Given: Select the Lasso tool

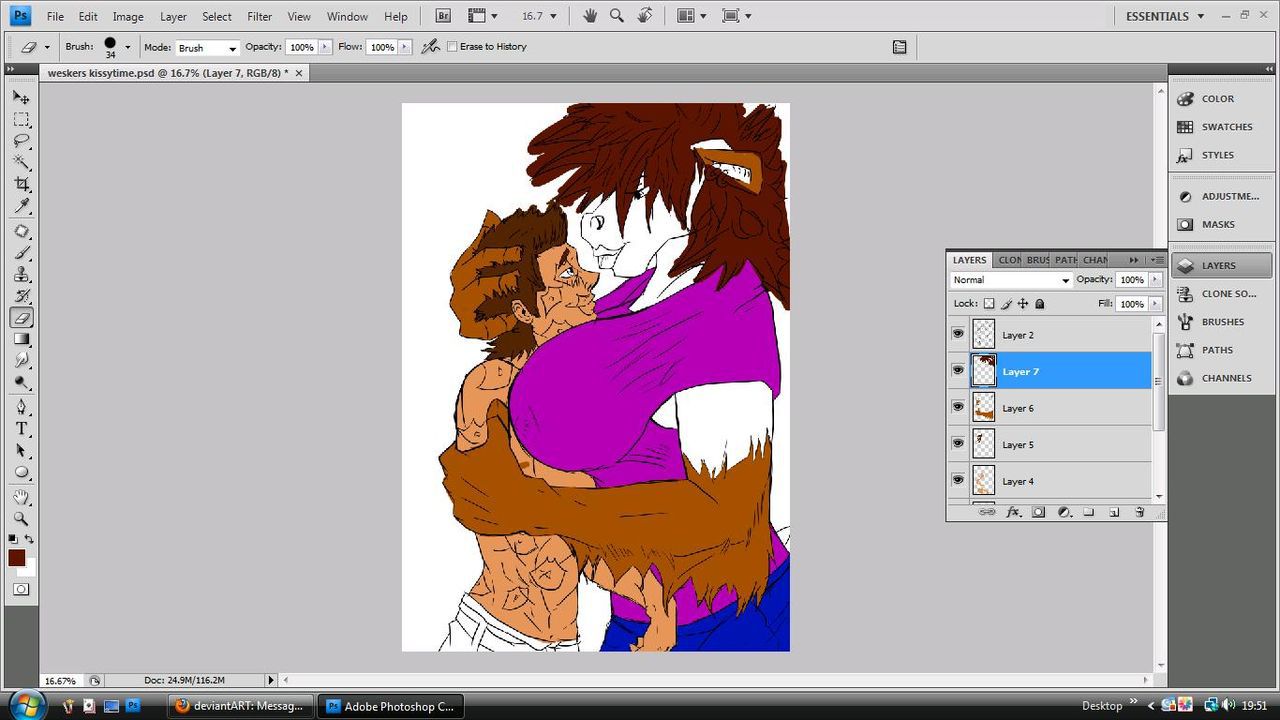Looking at the screenshot, I should [x=21, y=141].
